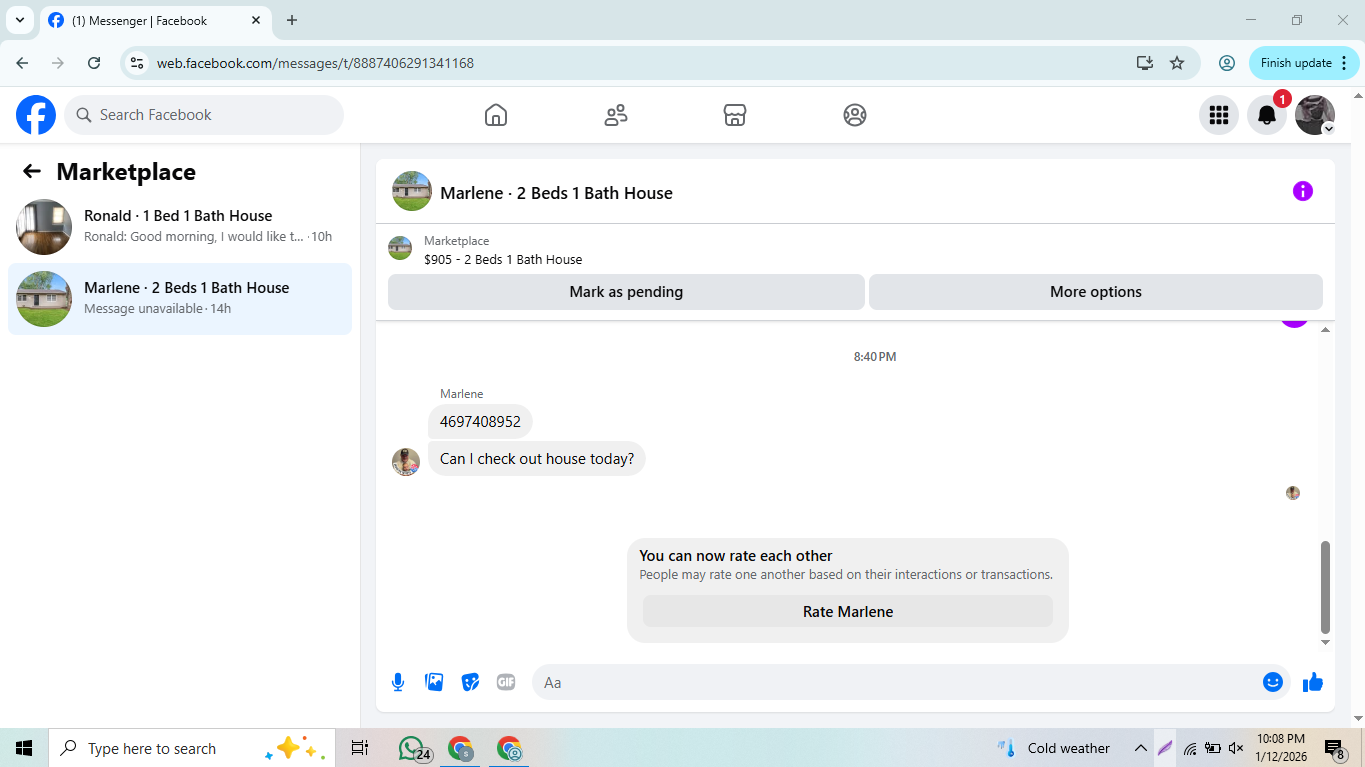Close the Messenger | Facebook tab
Image resolution: width=1365 pixels, height=767 pixels.
(256, 20)
